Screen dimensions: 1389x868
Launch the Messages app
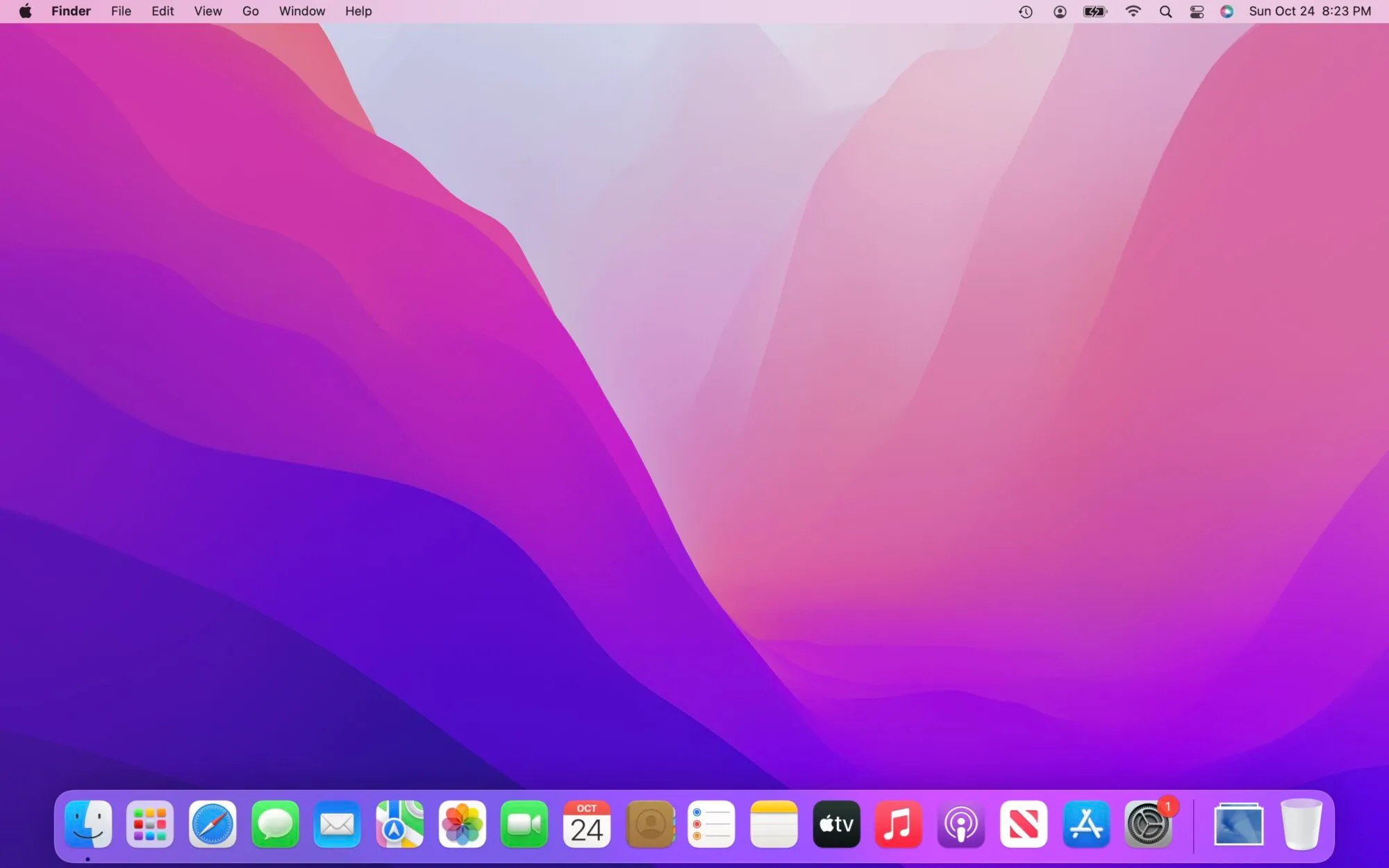tap(274, 825)
